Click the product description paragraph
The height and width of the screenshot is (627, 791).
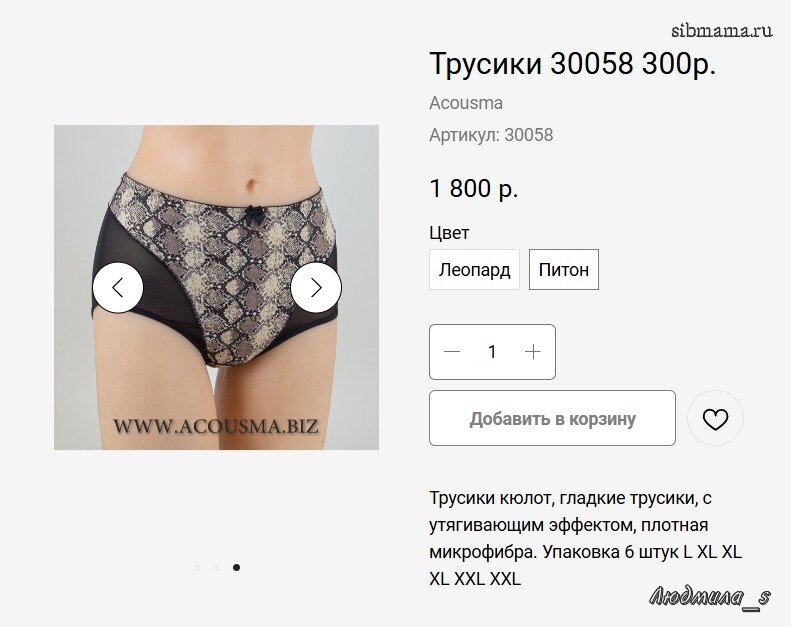[x=586, y=538]
